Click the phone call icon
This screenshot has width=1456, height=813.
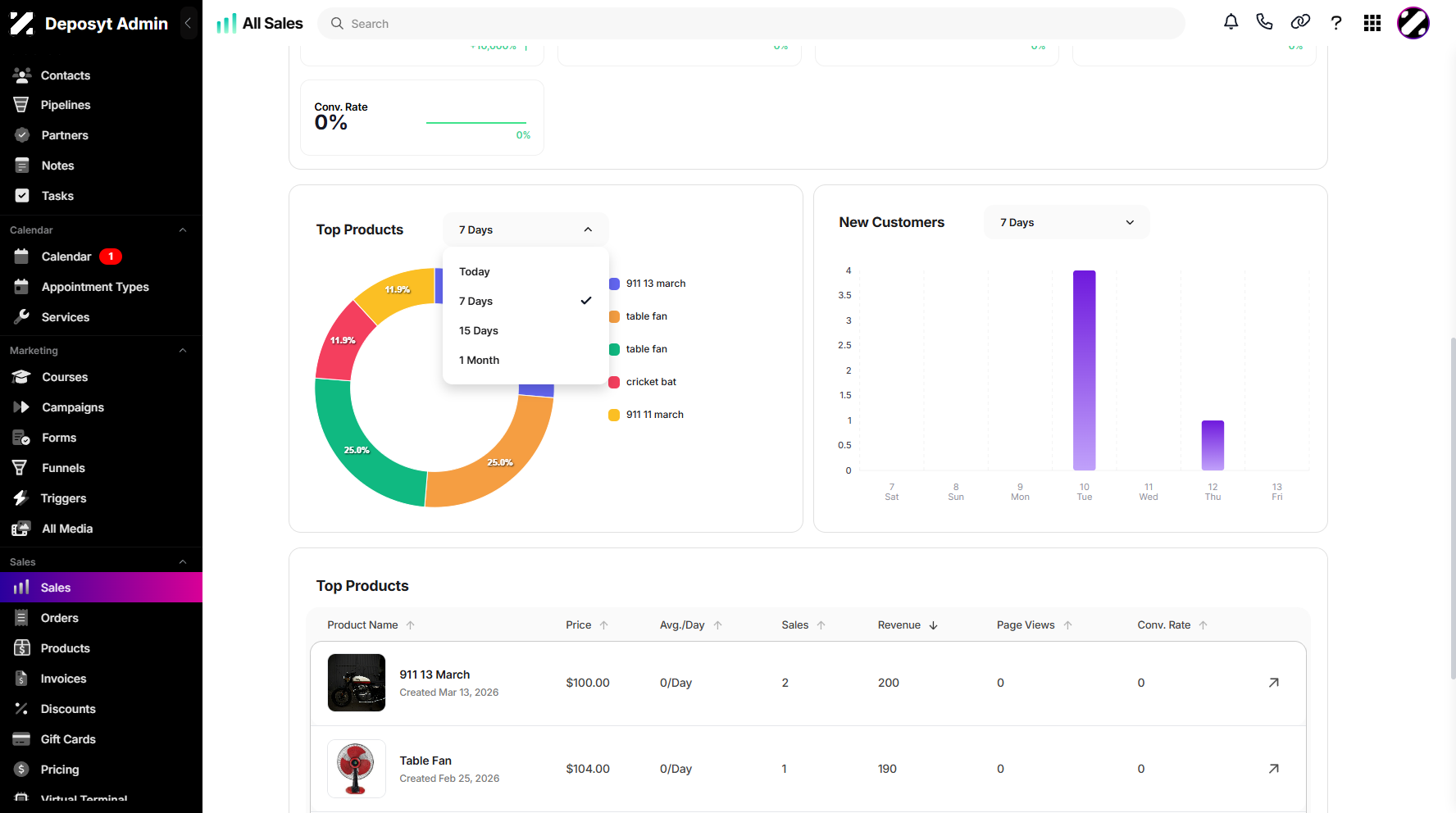[x=1264, y=22]
